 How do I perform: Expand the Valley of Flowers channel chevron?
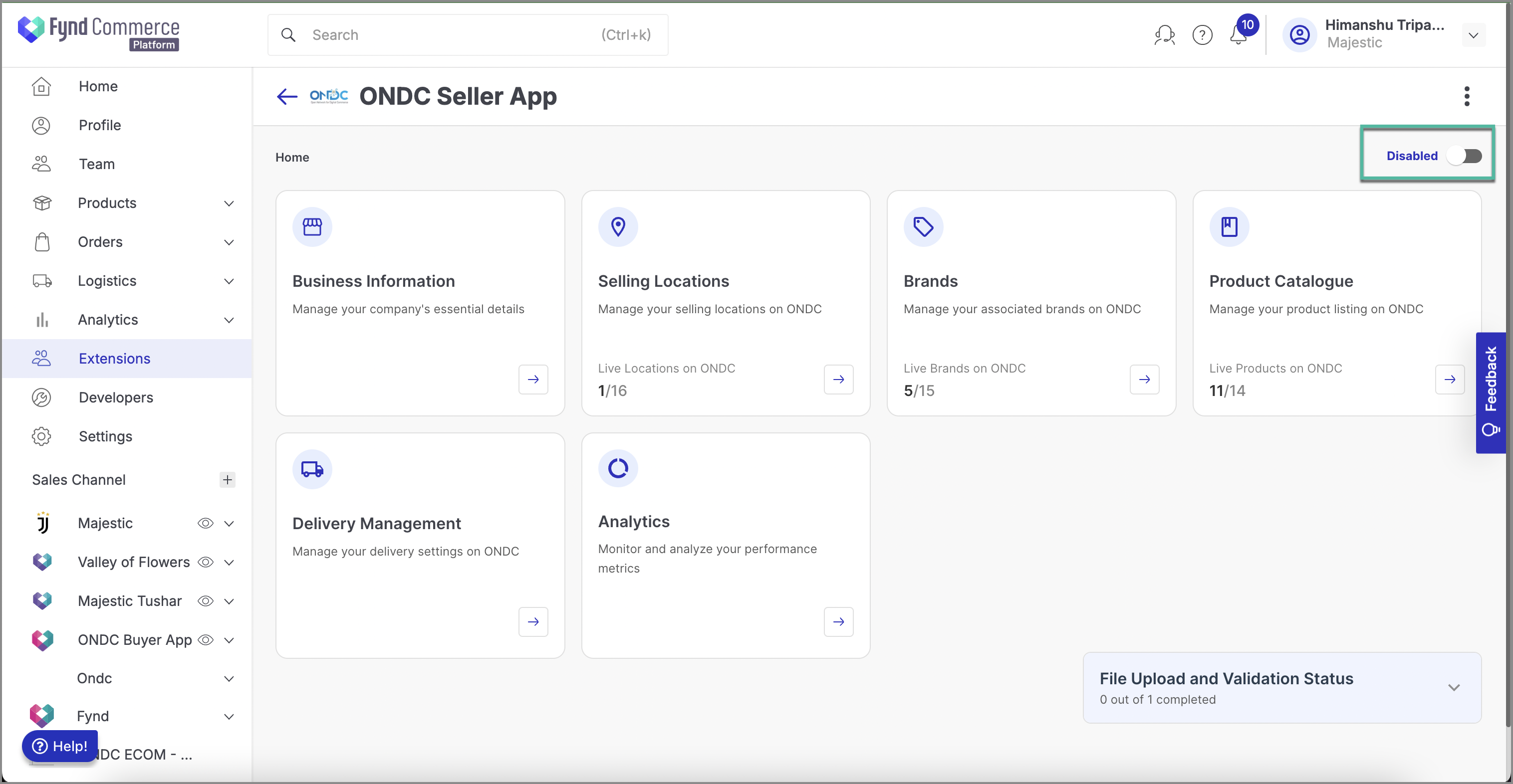pyautogui.click(x=229, y=562)
